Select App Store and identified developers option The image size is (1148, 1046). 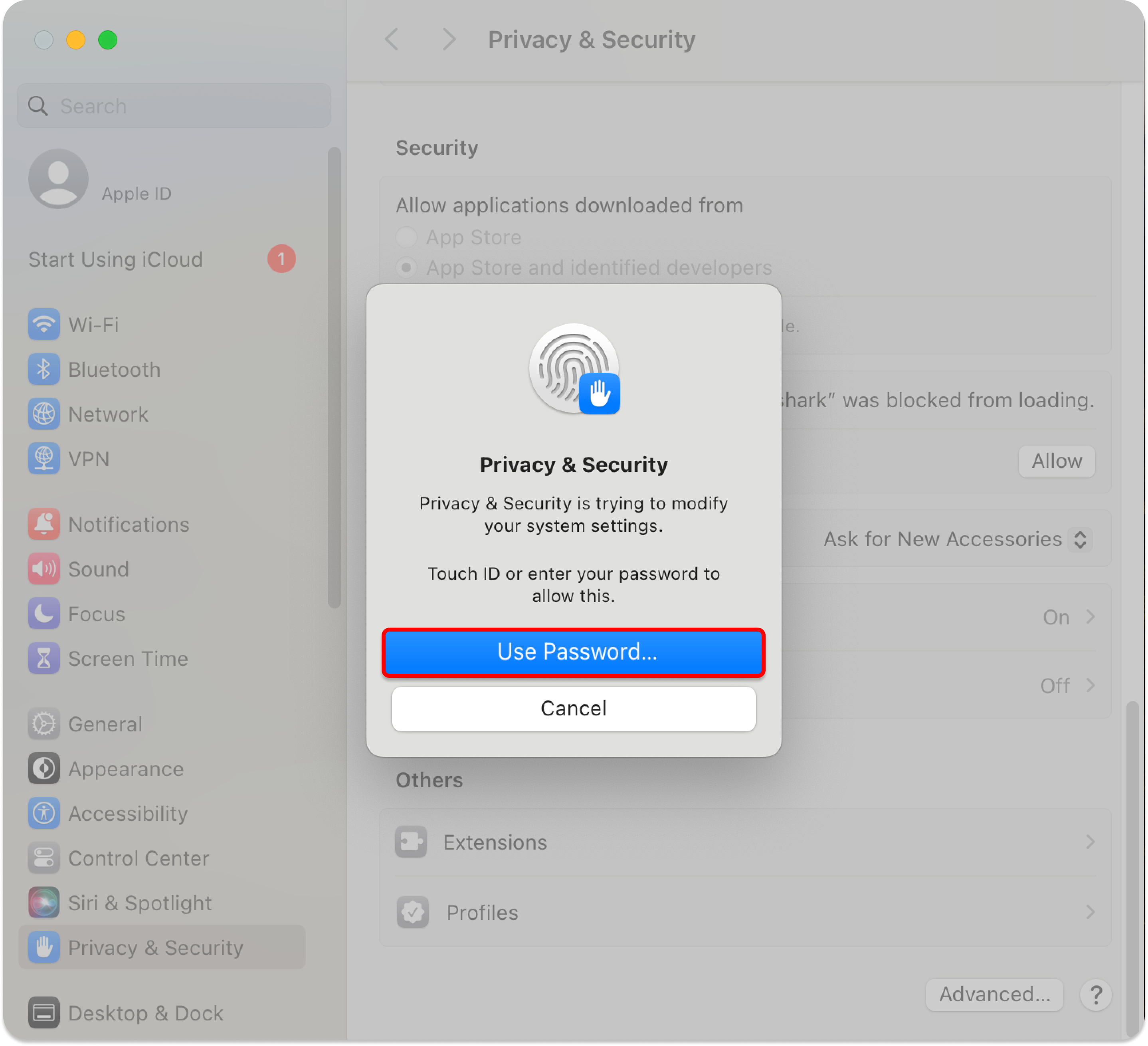[407, 267]
